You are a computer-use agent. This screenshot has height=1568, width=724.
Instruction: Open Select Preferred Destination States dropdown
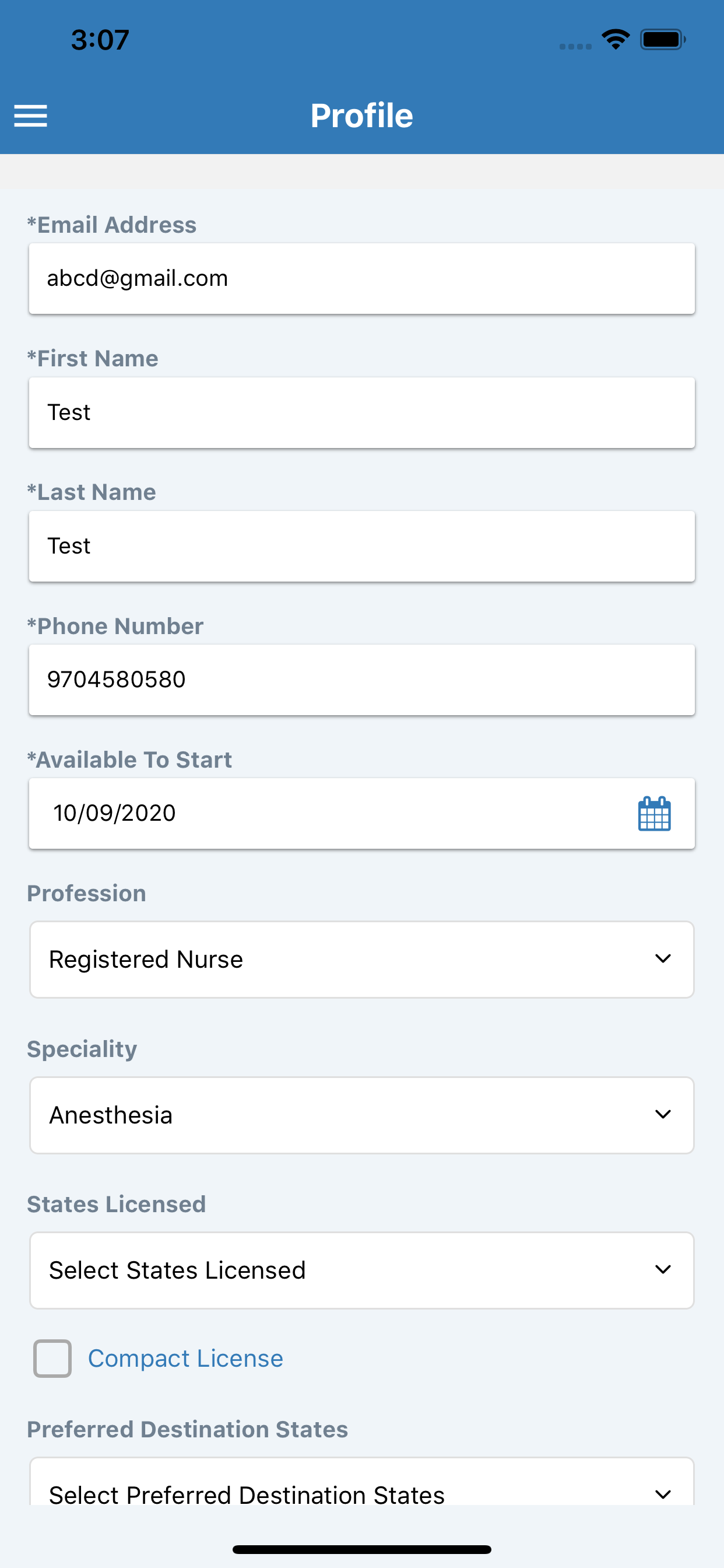362,1482
